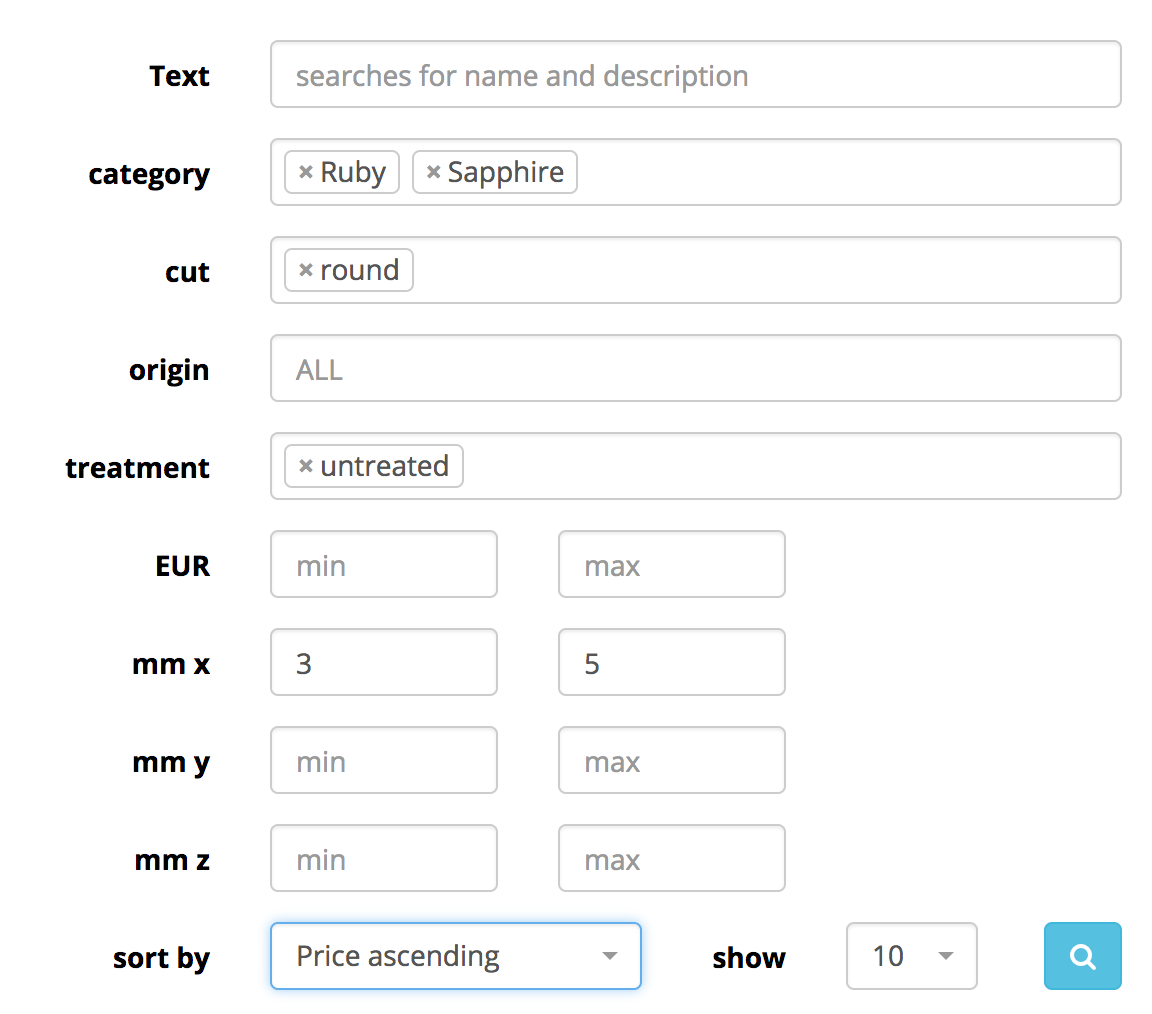Click the mm x minimum field with 3
The height and width of the screenshot is (1014, 1152).
click(383, 662)
